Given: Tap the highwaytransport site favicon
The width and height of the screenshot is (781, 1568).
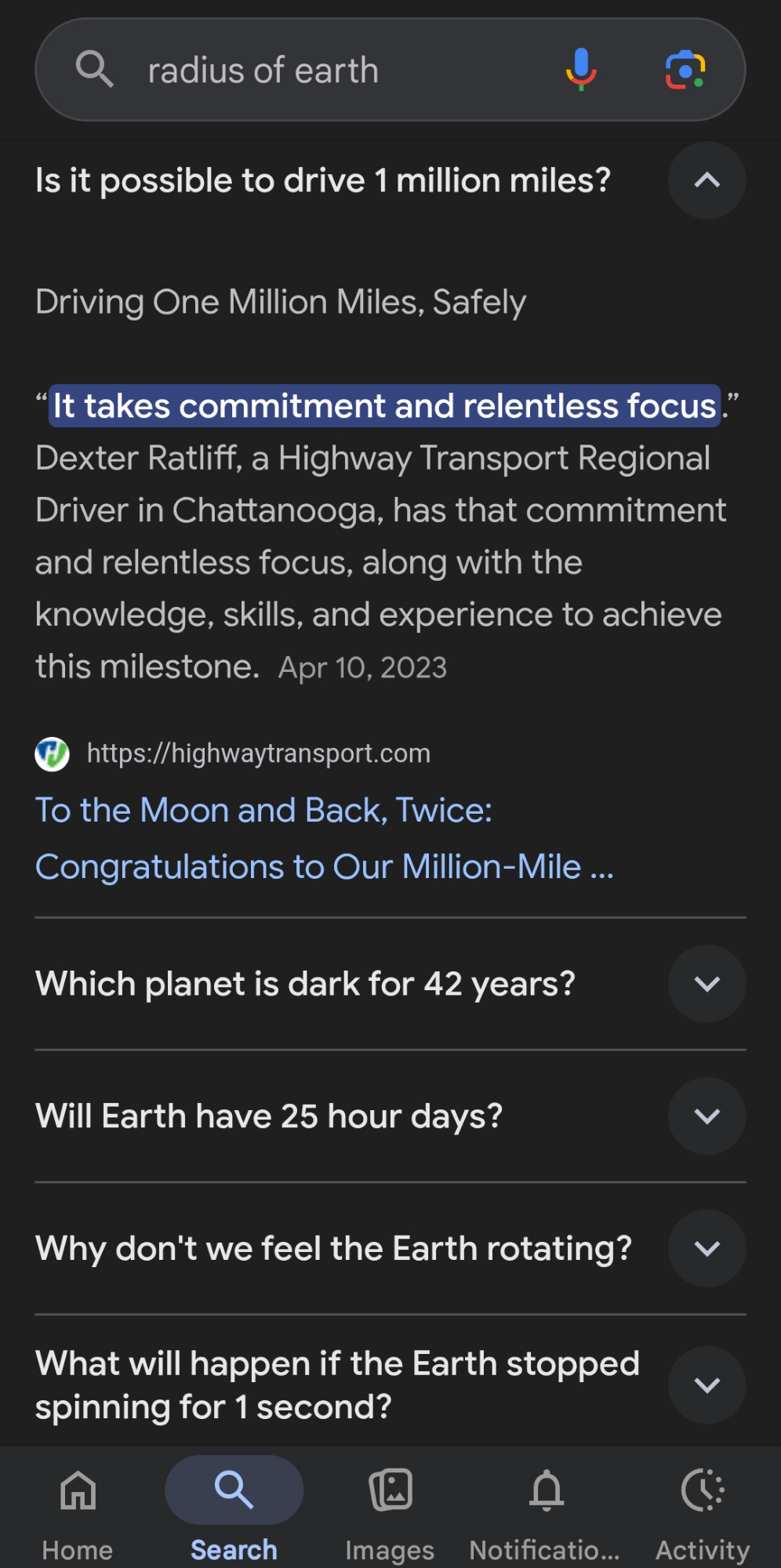Looking at the screenshot, I should (53, 754).
